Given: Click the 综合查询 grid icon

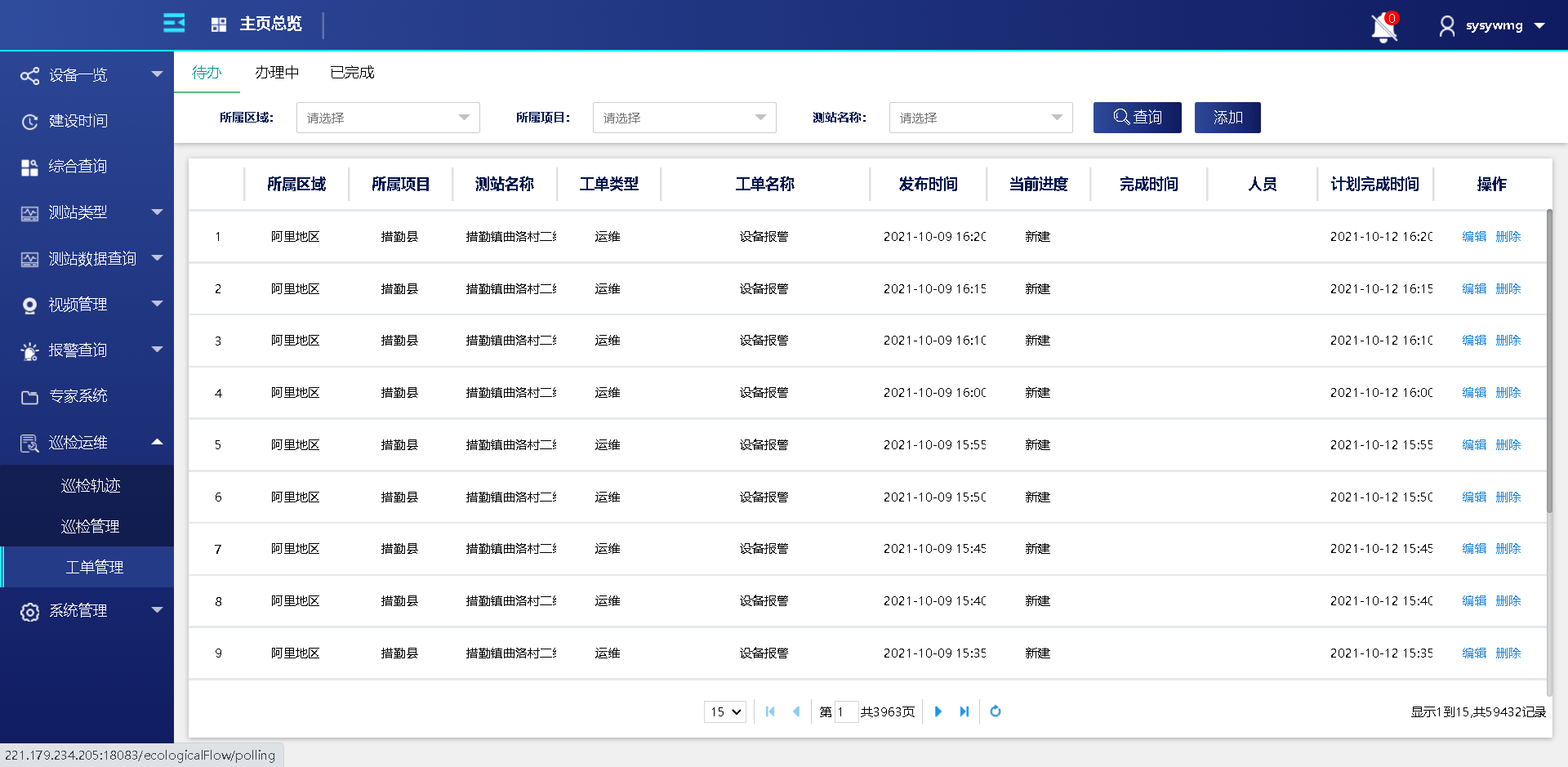Looking at the screenshot, I should [29, 167].
